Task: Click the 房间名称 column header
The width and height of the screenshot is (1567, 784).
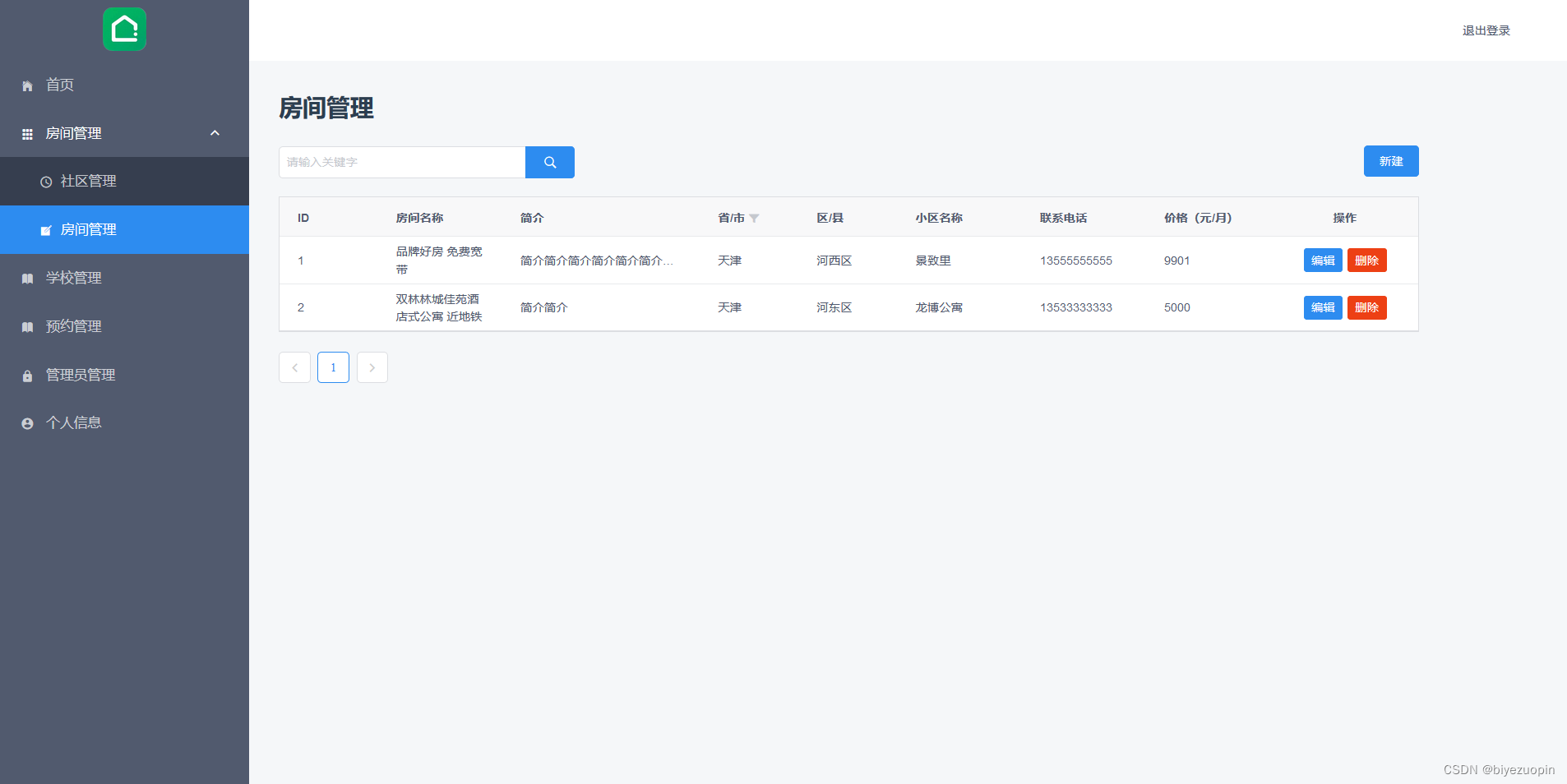Action: click(419, 218)
